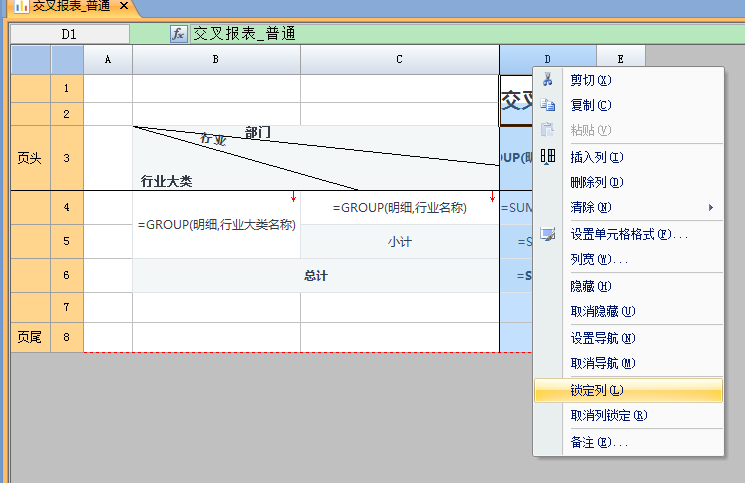Click 设置导航 menu item
This screenshot has height=483, width=745.
(602, 338)
